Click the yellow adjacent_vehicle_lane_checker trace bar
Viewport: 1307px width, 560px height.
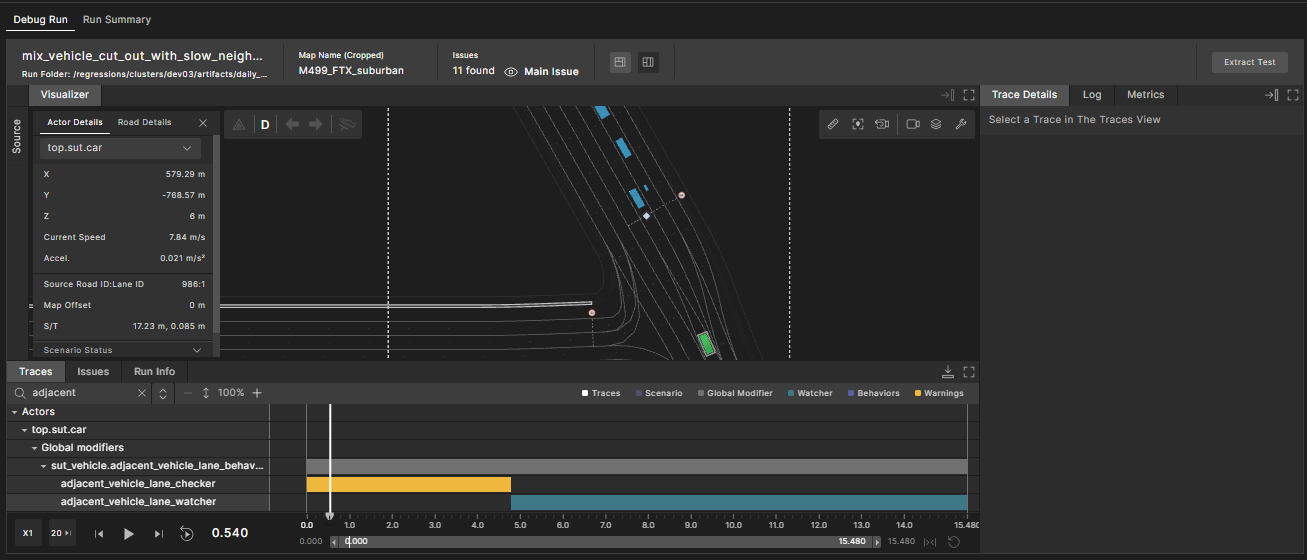coord(408,484)
